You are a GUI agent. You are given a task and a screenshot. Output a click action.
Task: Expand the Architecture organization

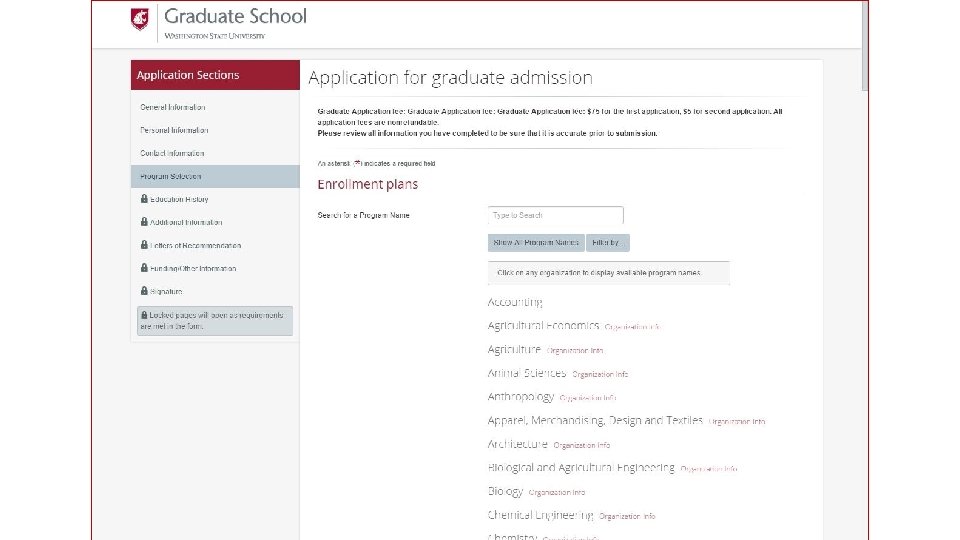click(x=517, y=444)
